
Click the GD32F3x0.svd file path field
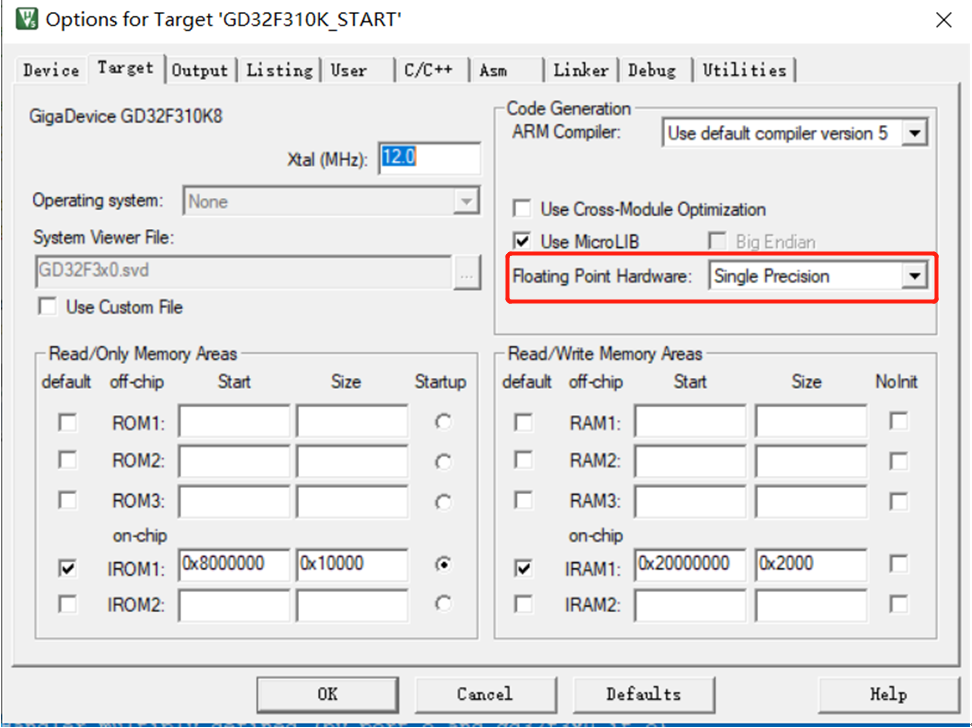pos(244,272)
